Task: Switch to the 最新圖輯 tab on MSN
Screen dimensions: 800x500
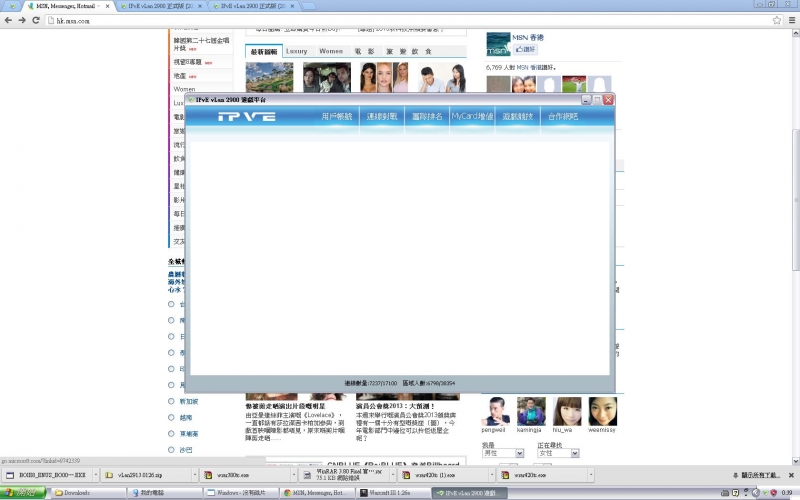Action: tap(264, 52)
